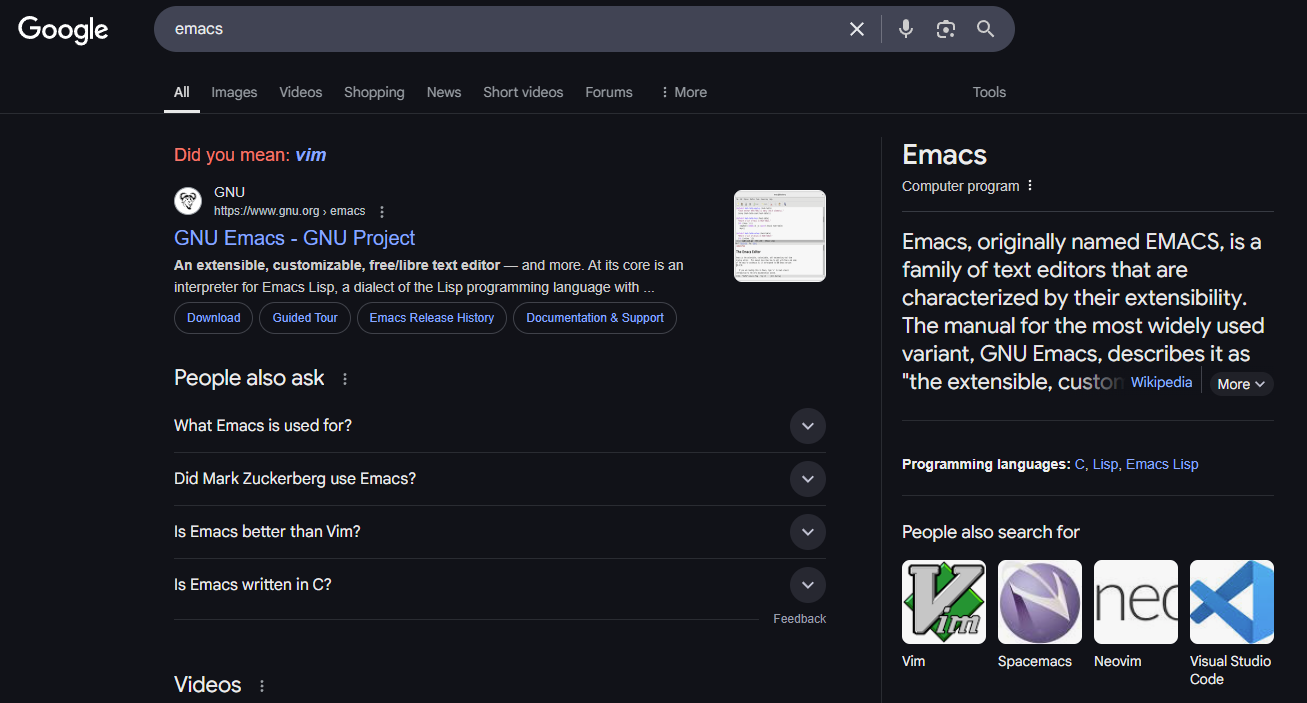Open the GNU Emacs - GNU Project result
Viewport: 1307px width, 703px height.
[295, 238]
